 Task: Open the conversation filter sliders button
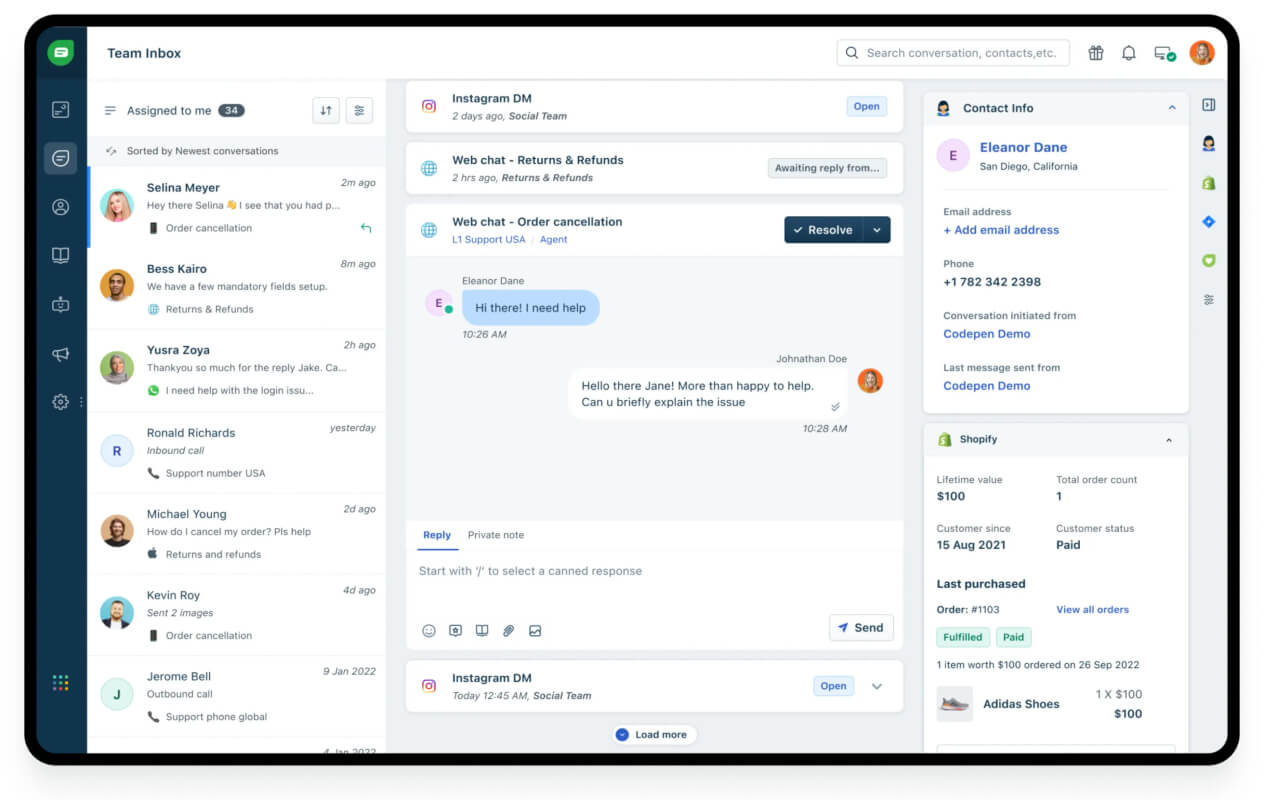coord(359,111)
